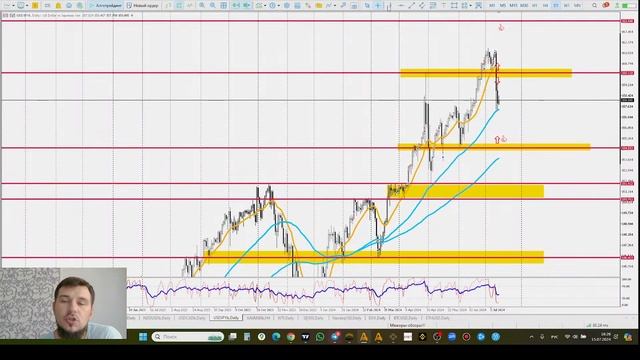The width and height of the screenshot is (640, 360).
Task: Switch to the XAUUSD,H4 chart tab
Action: point(258,318)
